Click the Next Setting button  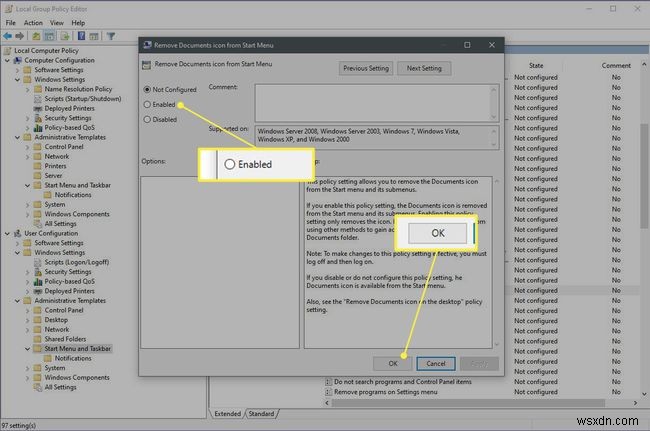424,68
